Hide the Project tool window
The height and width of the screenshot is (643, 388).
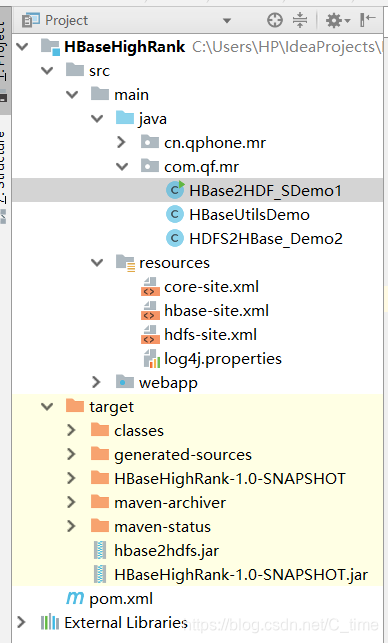click(367, 20)
